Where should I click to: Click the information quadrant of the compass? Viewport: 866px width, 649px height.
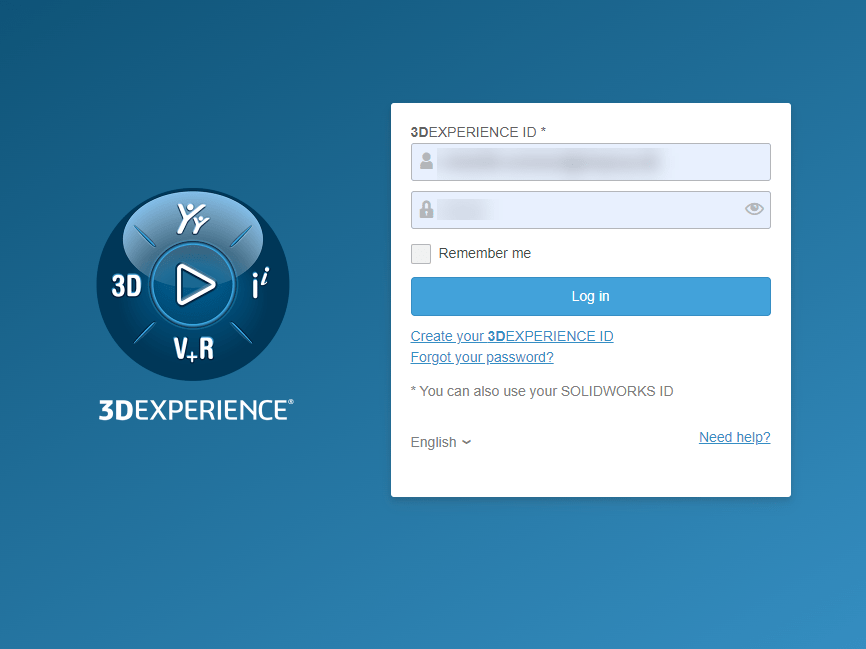[260, 283]
